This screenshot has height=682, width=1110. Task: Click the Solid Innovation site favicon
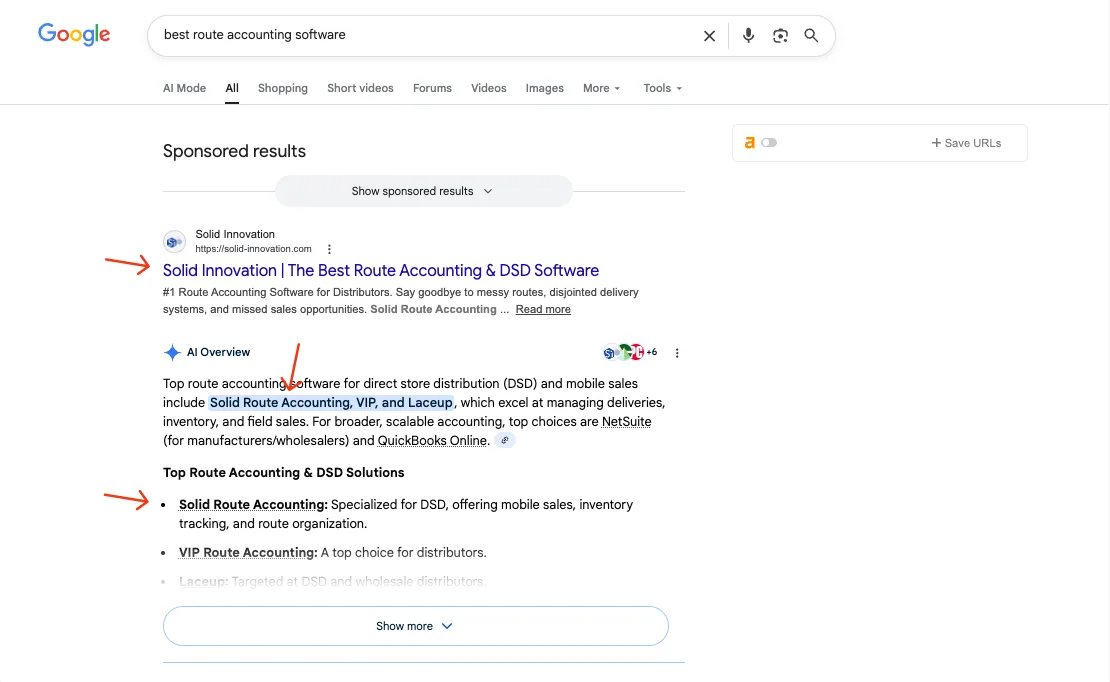click(174, 241)
